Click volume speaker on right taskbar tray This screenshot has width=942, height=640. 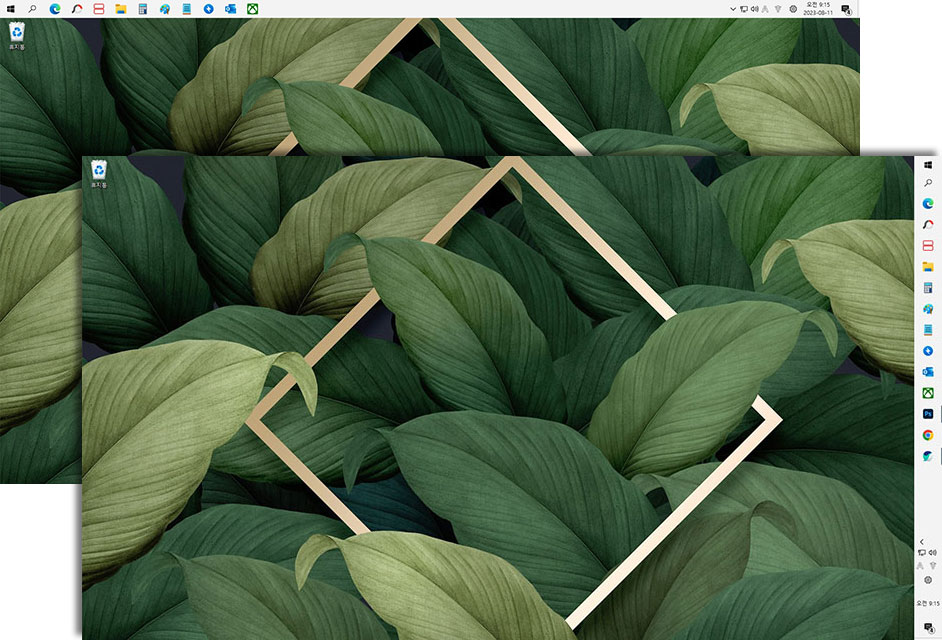[x=933, y=553]
